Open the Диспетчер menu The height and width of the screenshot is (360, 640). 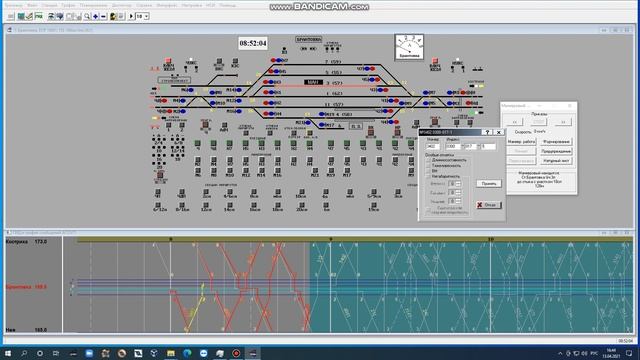[x=122, y=5]
